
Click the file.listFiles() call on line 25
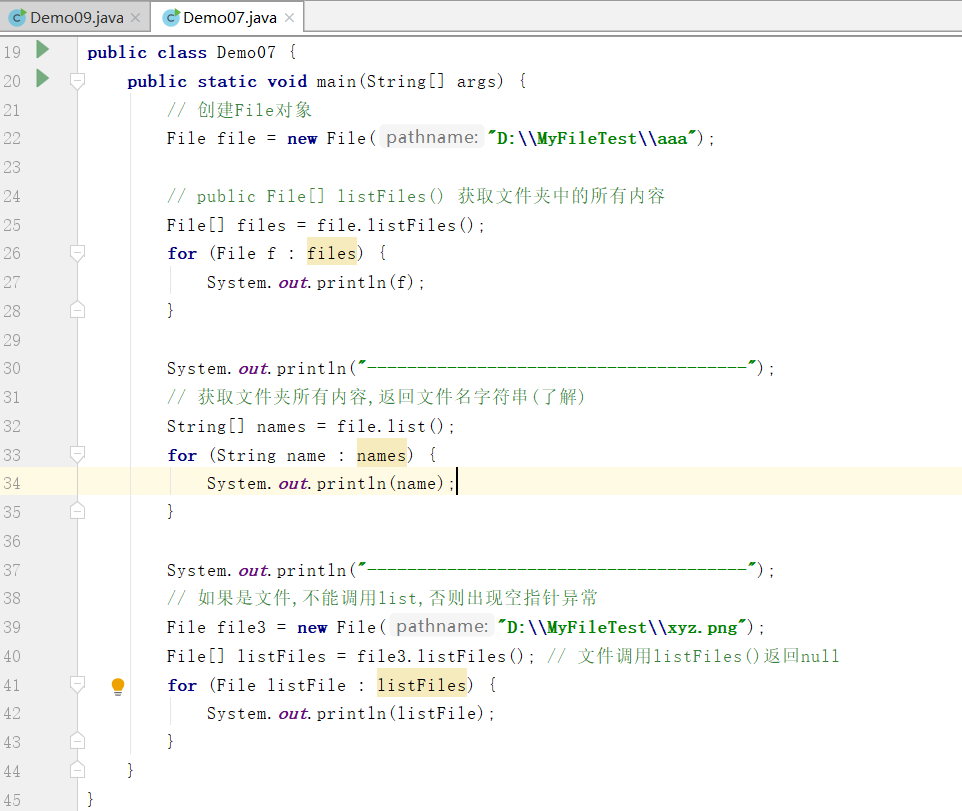coord(396,225)
